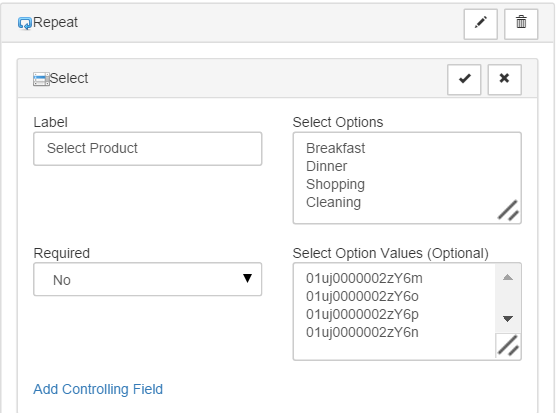Click Add Controlling Field link

tap(98, 389)
